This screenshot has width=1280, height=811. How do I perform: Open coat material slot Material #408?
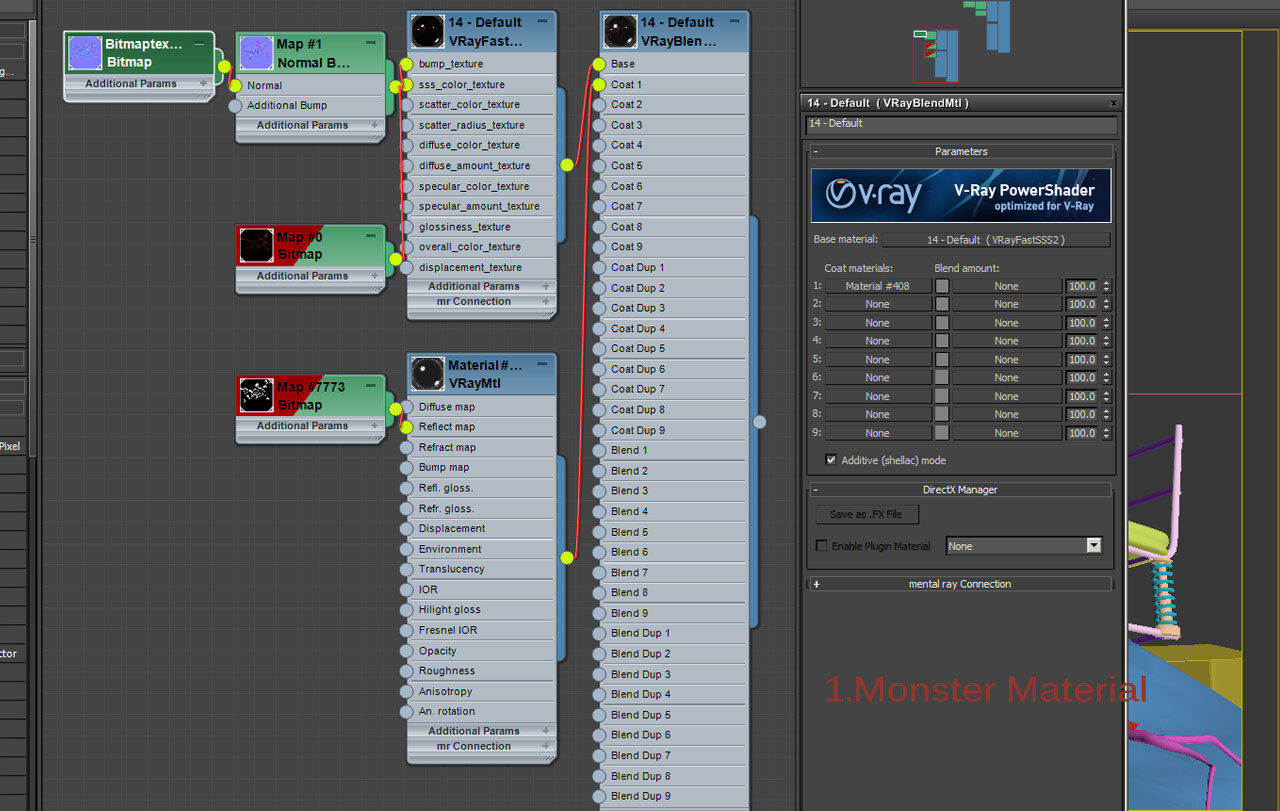tap(878, 286)
